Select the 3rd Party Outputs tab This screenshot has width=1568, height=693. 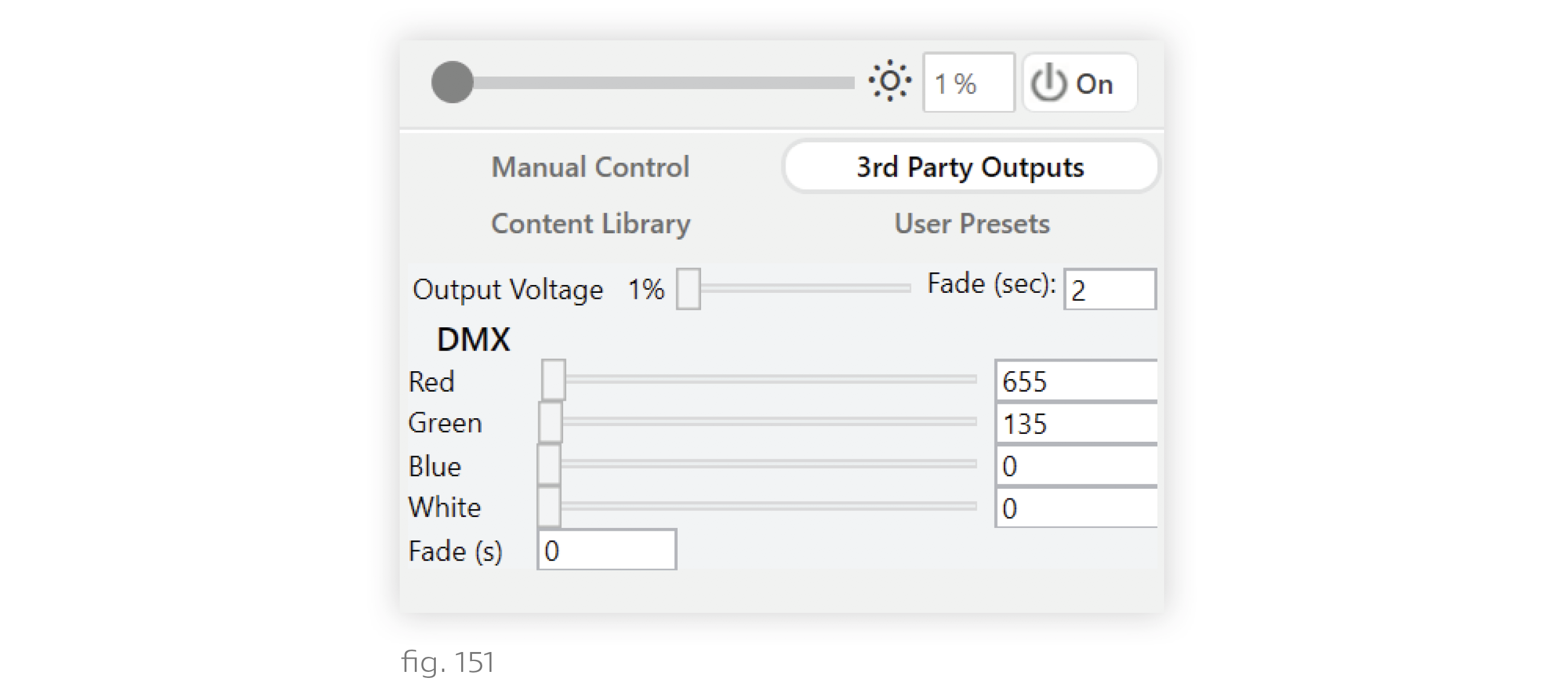coord(970,167)
